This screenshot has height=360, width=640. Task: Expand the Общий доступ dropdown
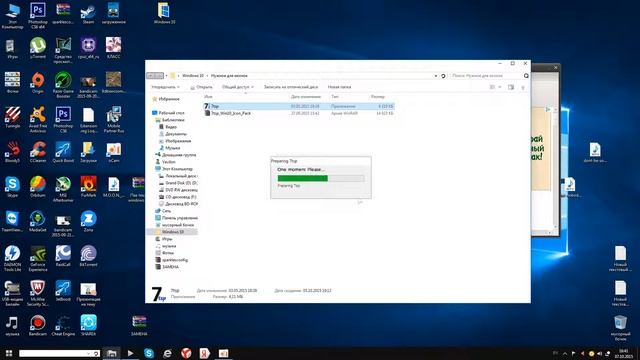pos(238,87)
